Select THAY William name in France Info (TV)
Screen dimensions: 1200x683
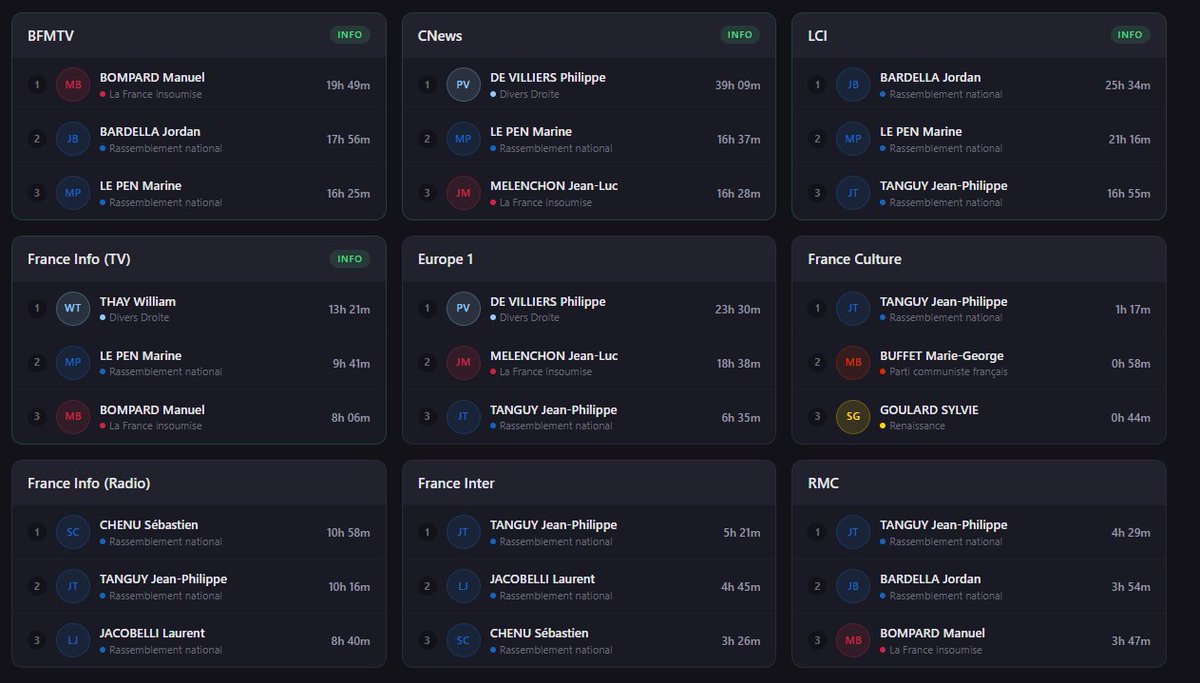coord(138,301)
